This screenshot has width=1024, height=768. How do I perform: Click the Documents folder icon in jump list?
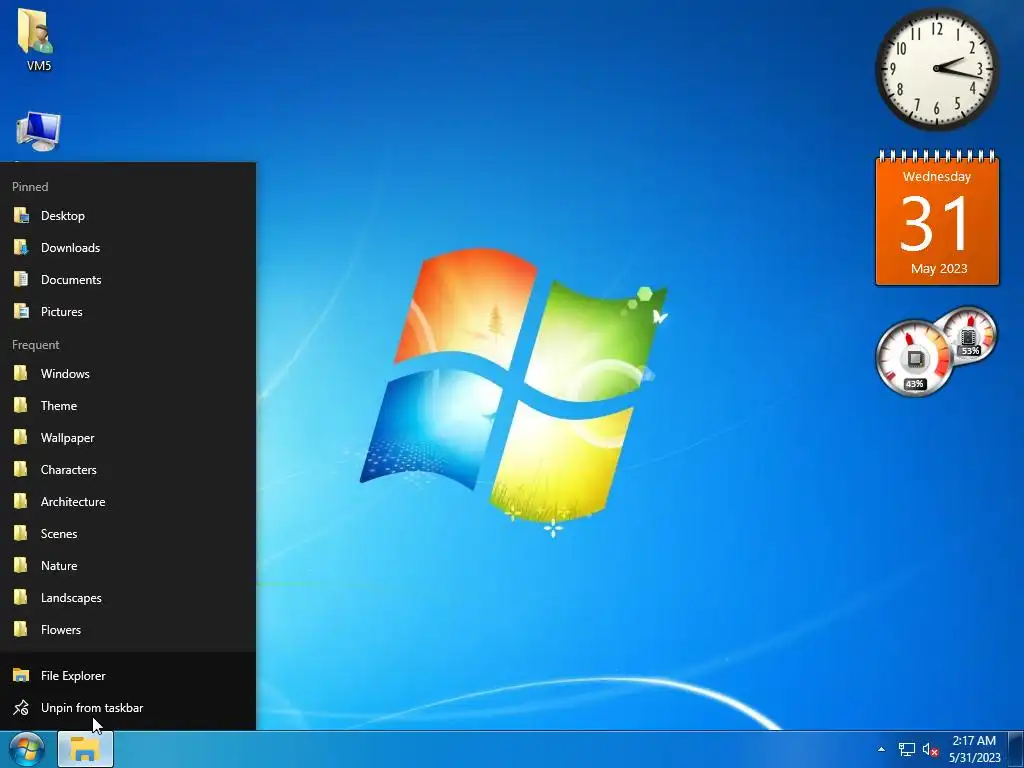(21, 280)
